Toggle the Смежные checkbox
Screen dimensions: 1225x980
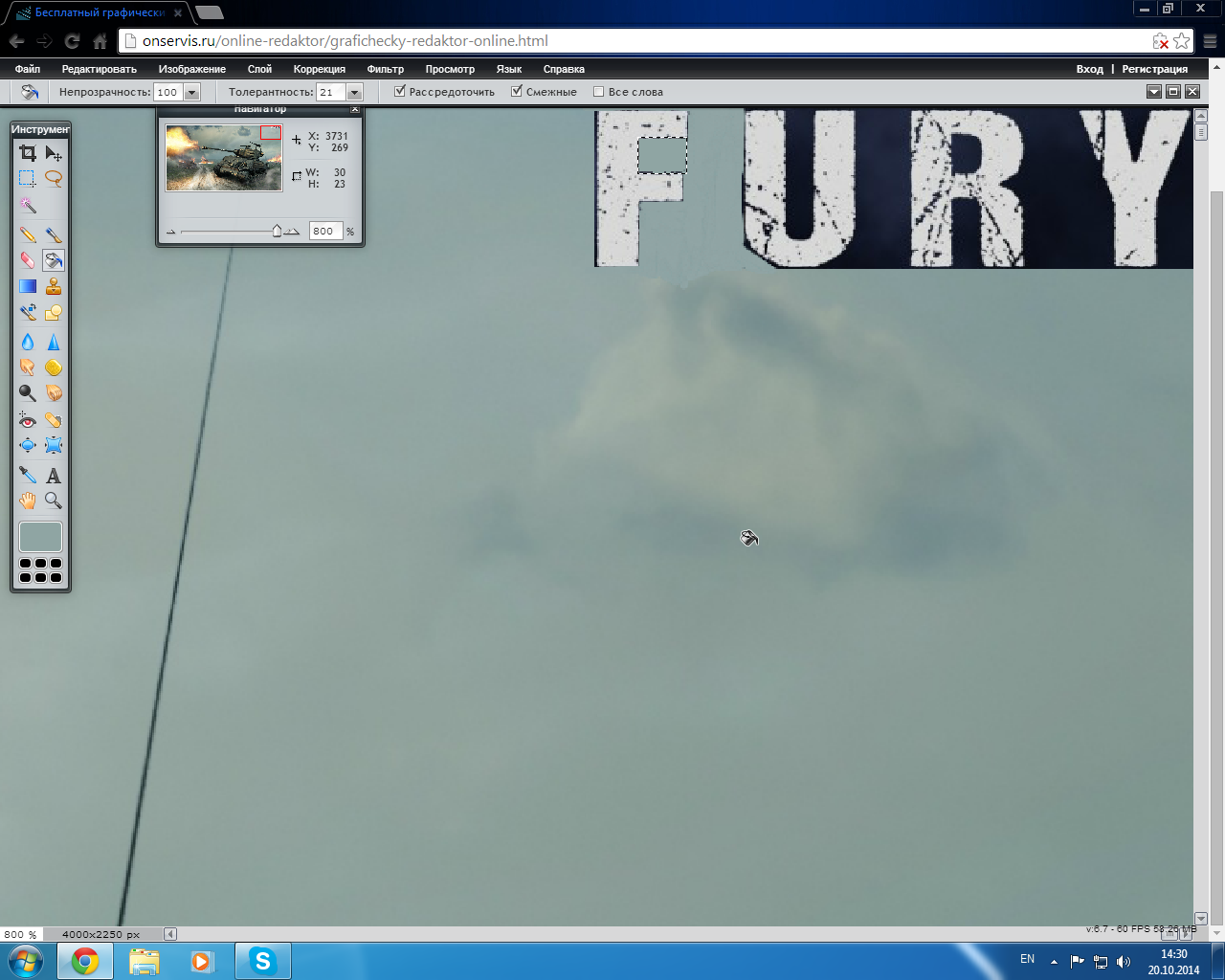517,92
